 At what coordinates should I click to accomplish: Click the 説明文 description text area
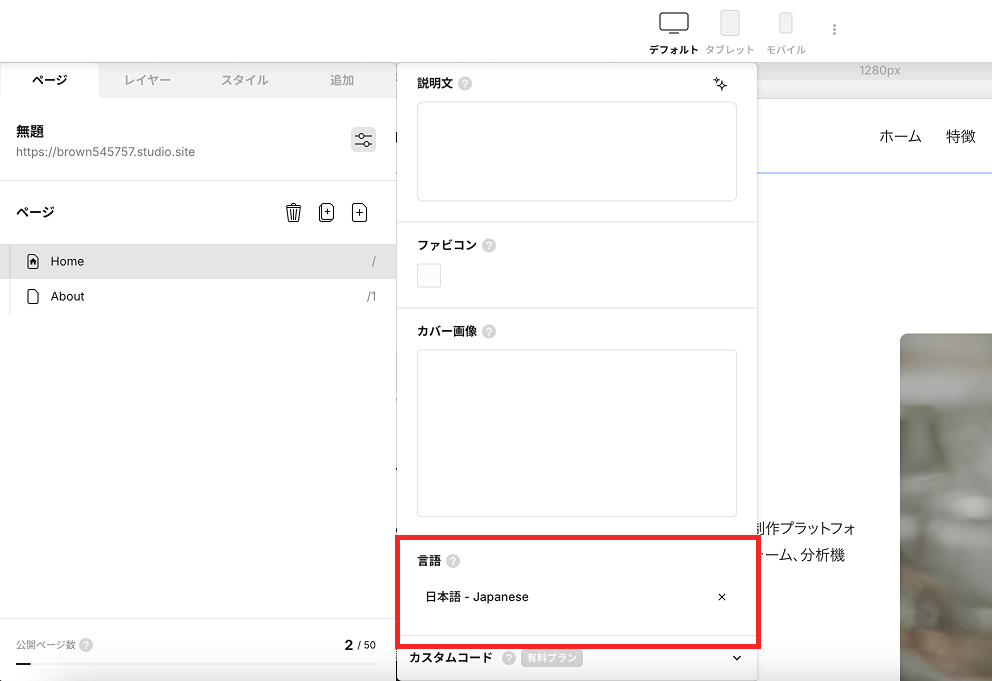(x=576, y=151)
